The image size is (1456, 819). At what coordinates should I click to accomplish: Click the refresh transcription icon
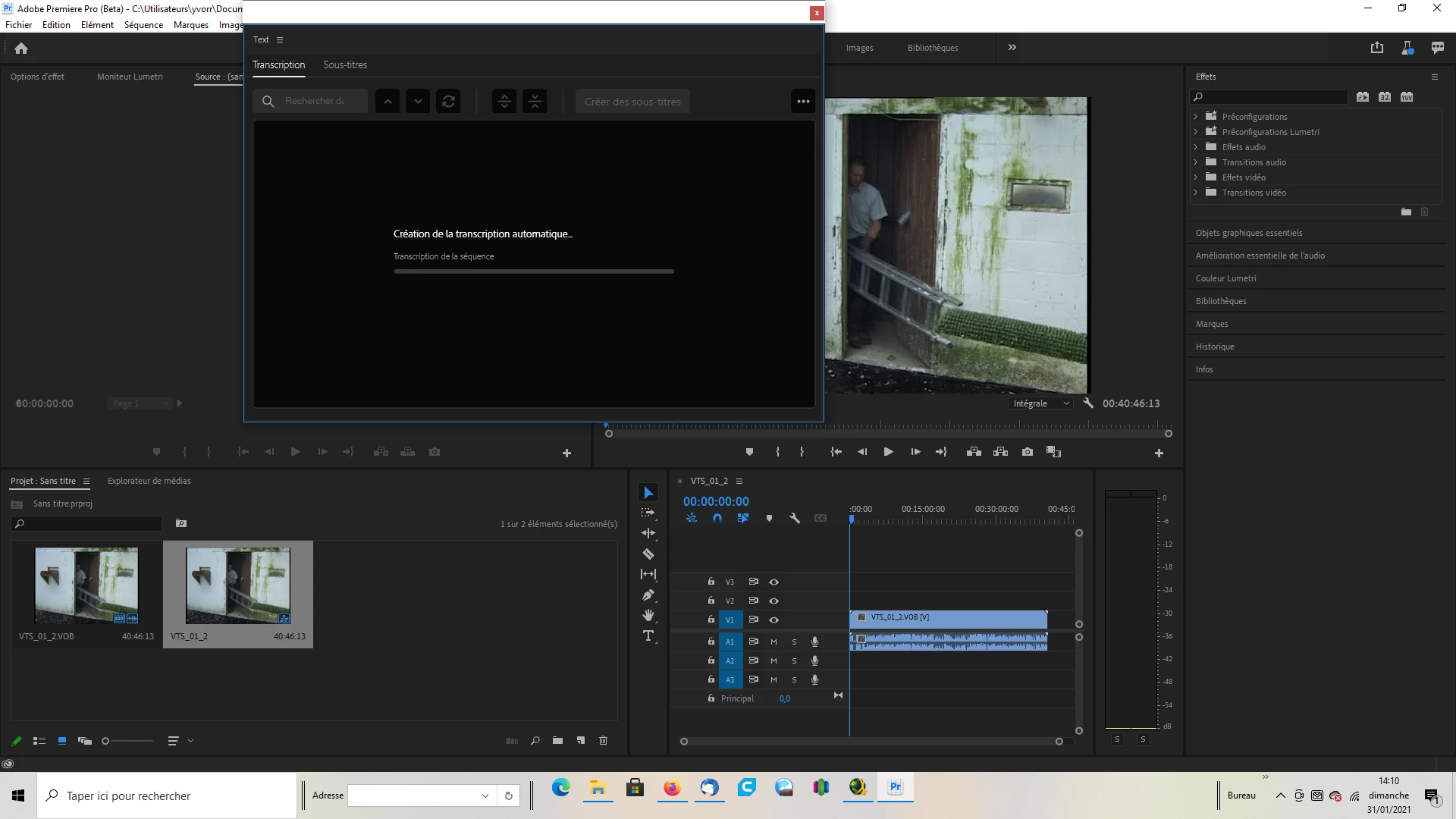(x=448, y=102)
